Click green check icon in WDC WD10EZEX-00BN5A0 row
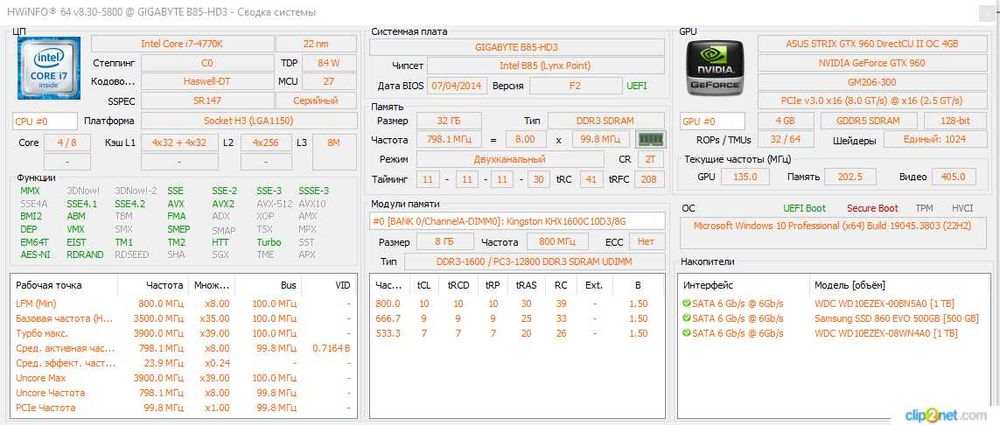 (x=686, y=304)
